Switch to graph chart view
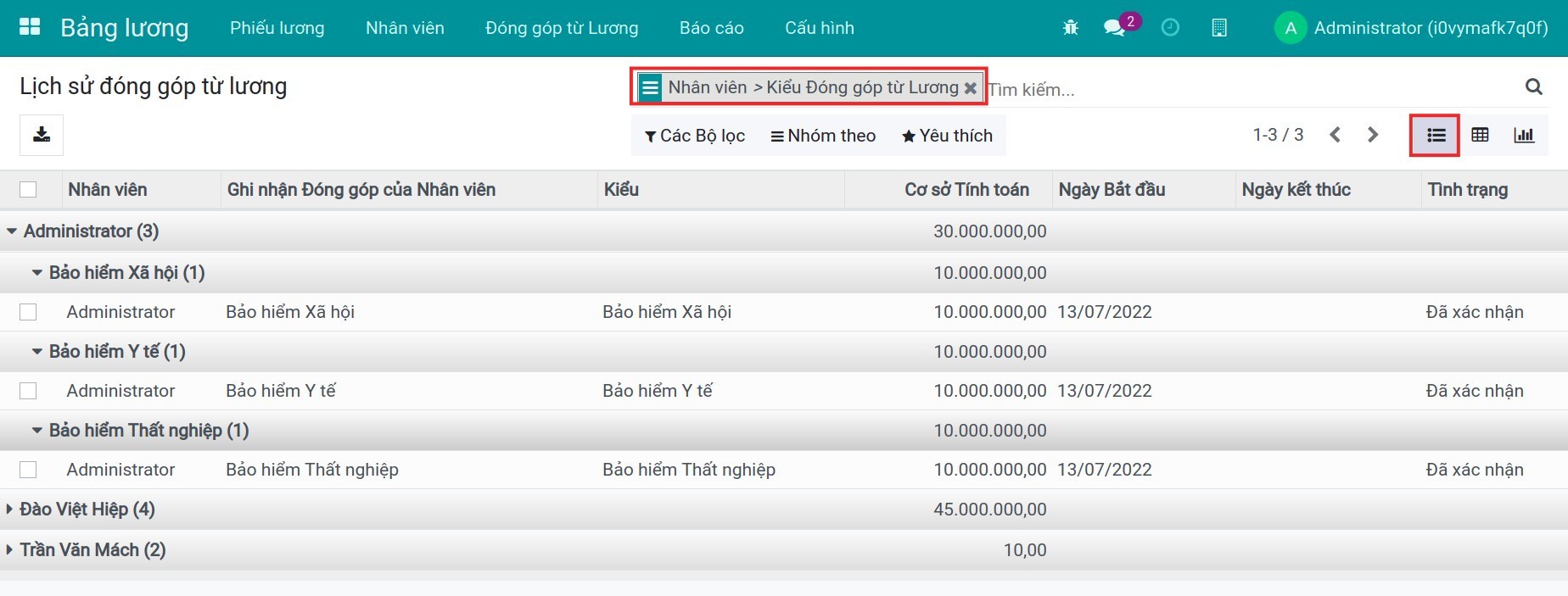The image size is (1568, 596). 1524,135
